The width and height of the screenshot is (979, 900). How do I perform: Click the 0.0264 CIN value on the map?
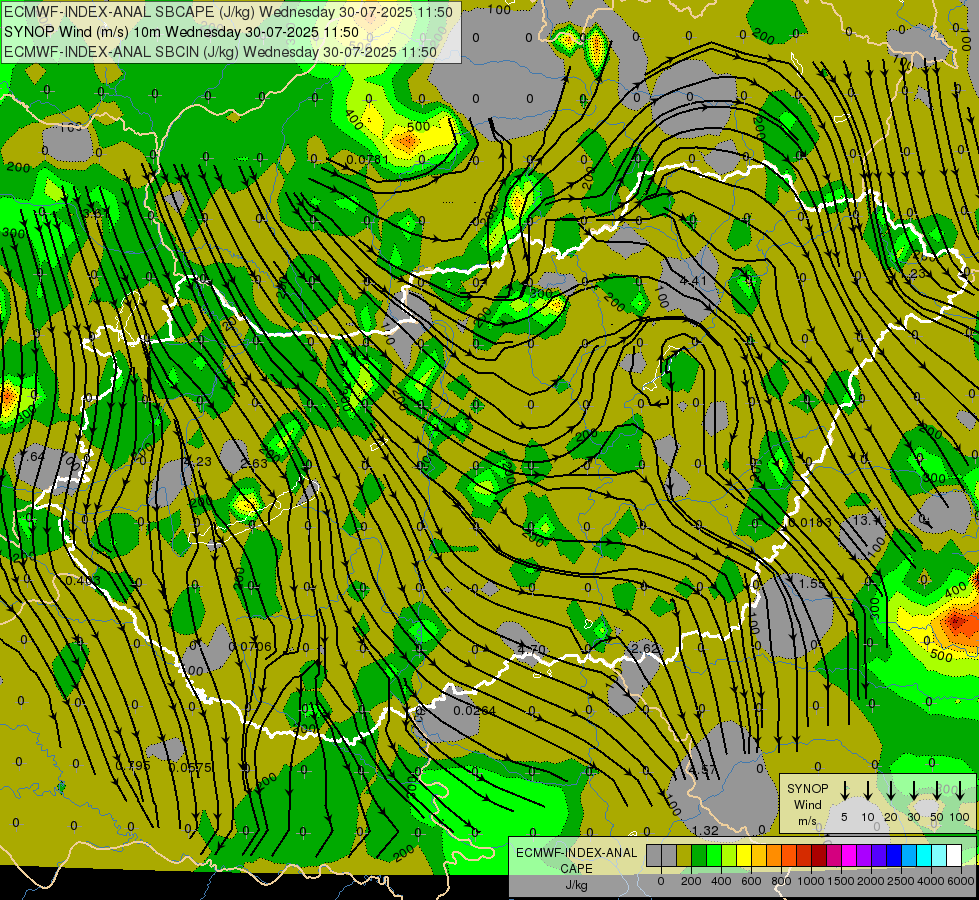click(x=475, y=711)
